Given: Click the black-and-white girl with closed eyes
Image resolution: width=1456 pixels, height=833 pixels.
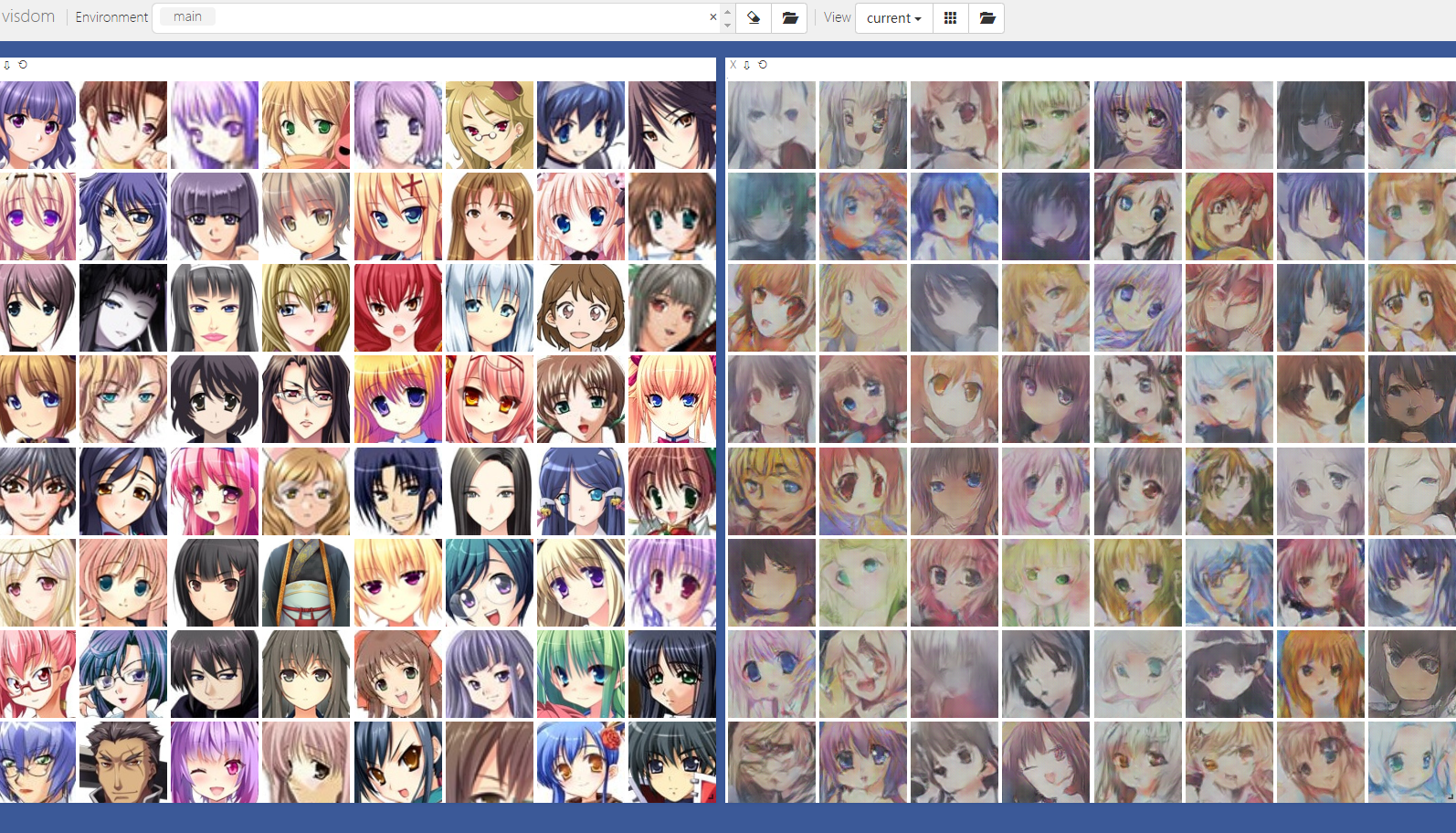Looking at the screenshot, I should tap(123, 308).
